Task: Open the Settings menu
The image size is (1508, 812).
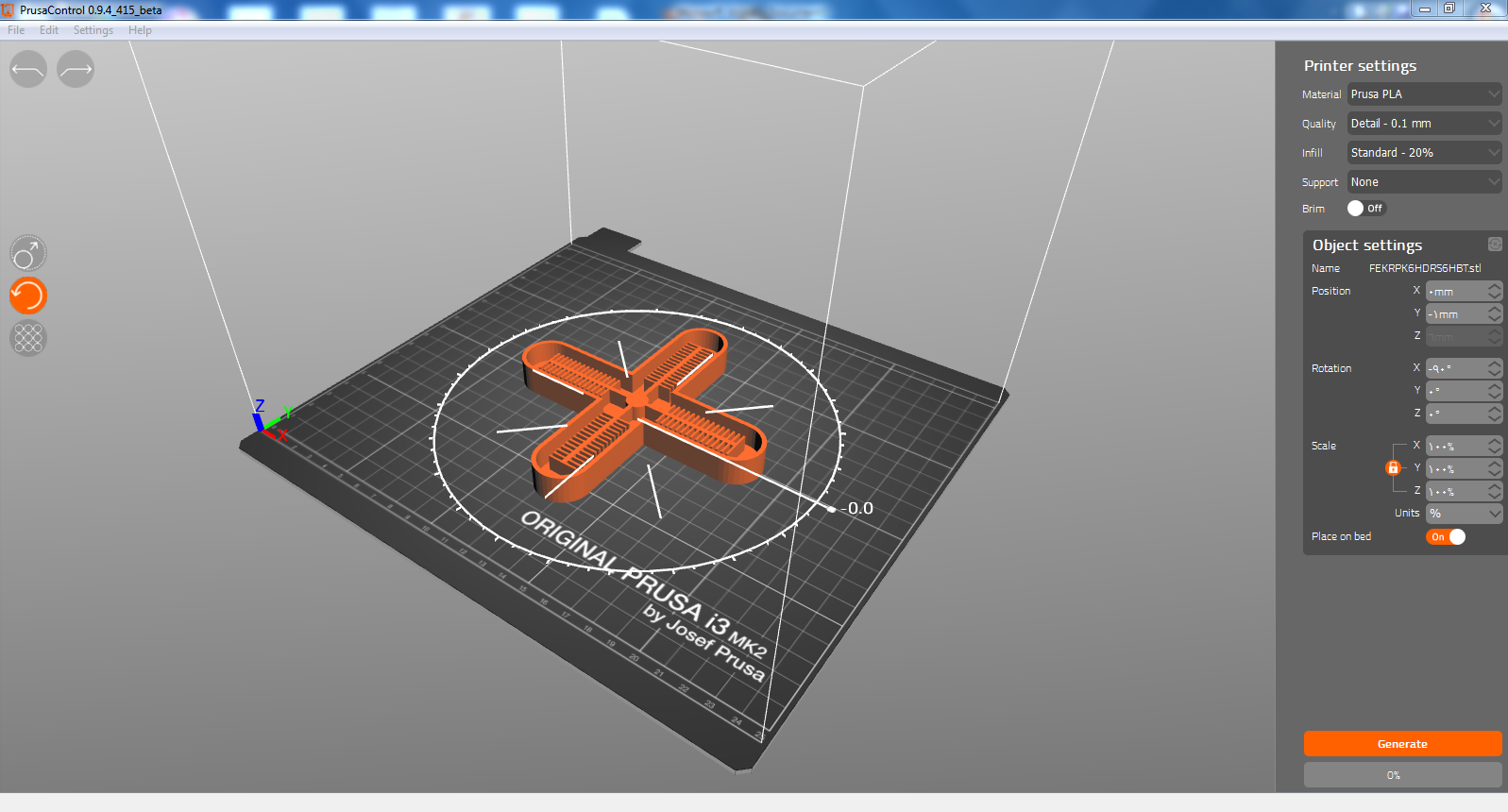Action: tap(93, 30)
